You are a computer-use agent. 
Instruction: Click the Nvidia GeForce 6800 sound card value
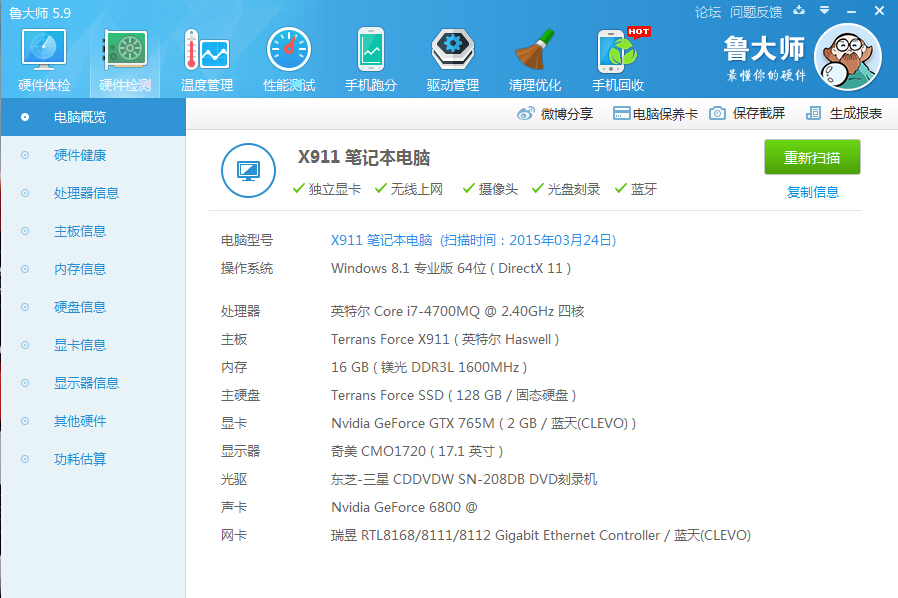point(404,507)
